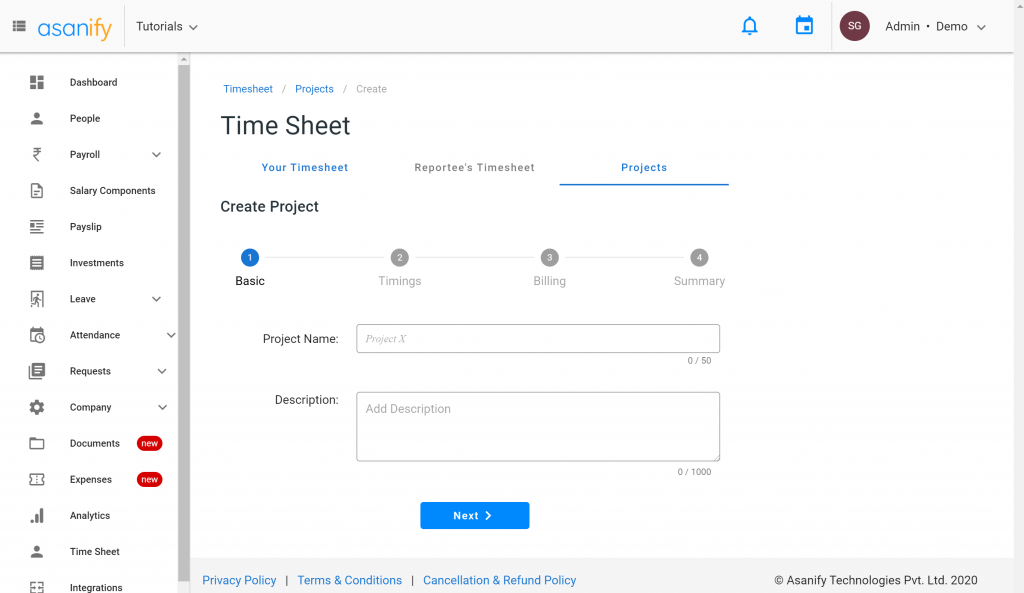This screenshot has width=1024, height=593.
Task: Open the Payslip section
Action: 85,226
